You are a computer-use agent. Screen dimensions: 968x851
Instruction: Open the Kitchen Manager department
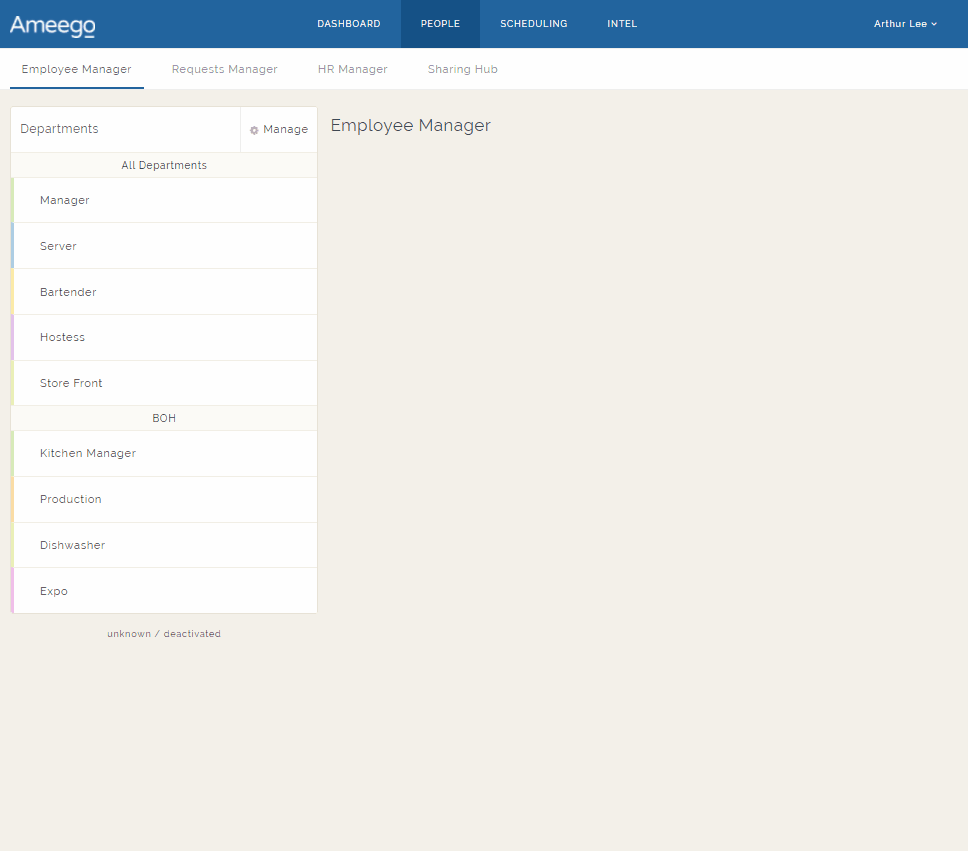click(x=88, y=453)
